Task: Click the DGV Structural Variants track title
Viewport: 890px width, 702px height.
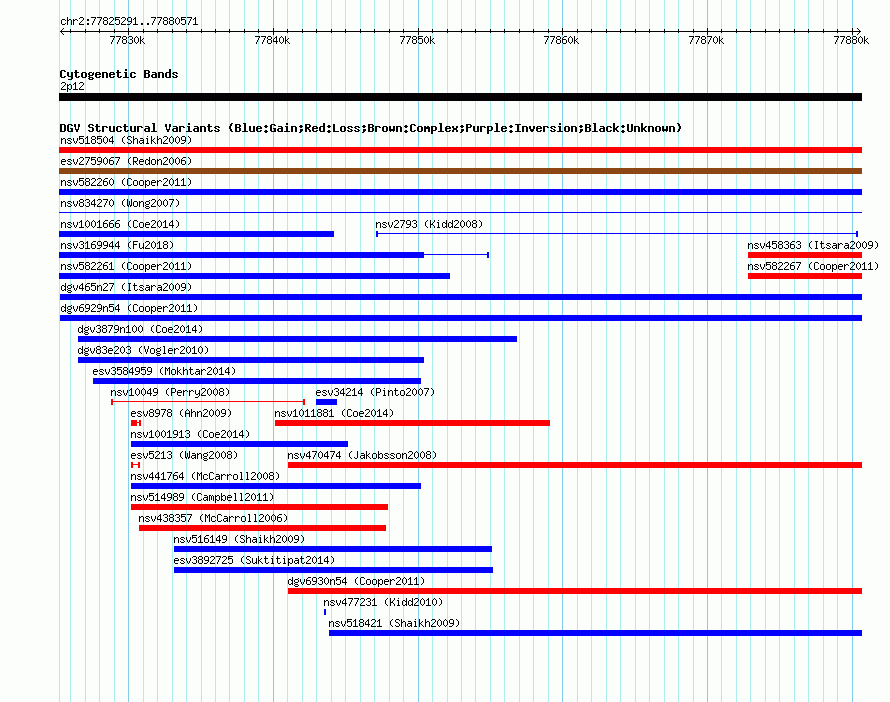Action: [x=371, y=128]
